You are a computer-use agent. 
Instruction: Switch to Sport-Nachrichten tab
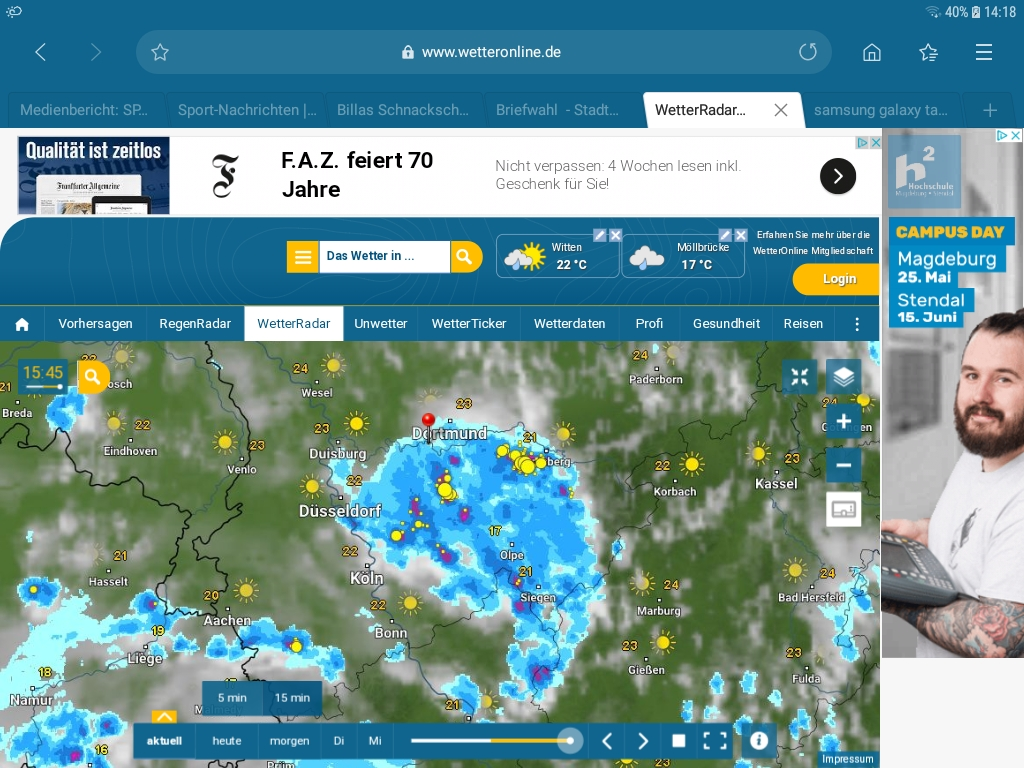tap(247, 110)
